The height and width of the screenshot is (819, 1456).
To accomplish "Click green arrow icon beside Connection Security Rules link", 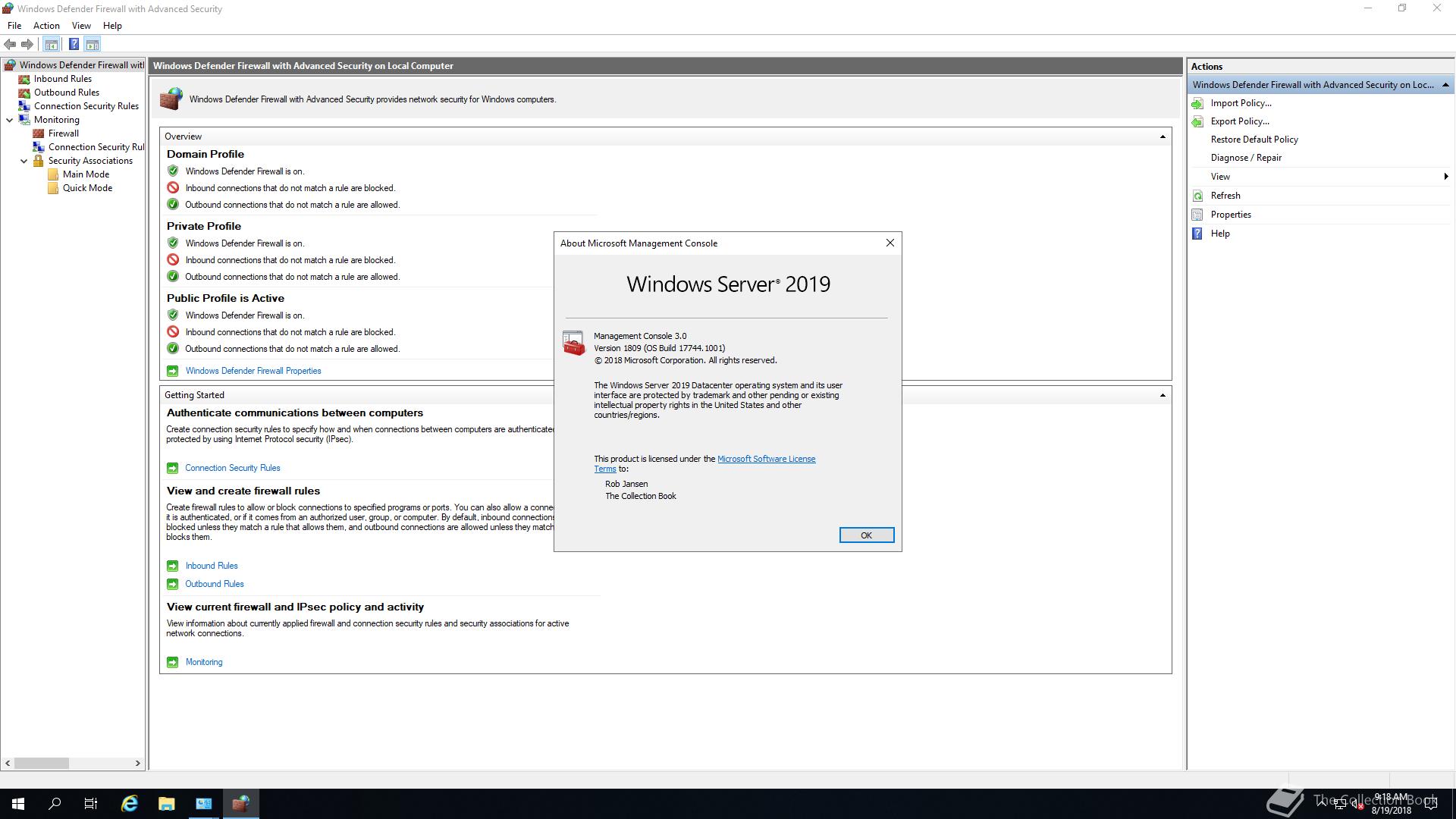I will coord(172,468).
